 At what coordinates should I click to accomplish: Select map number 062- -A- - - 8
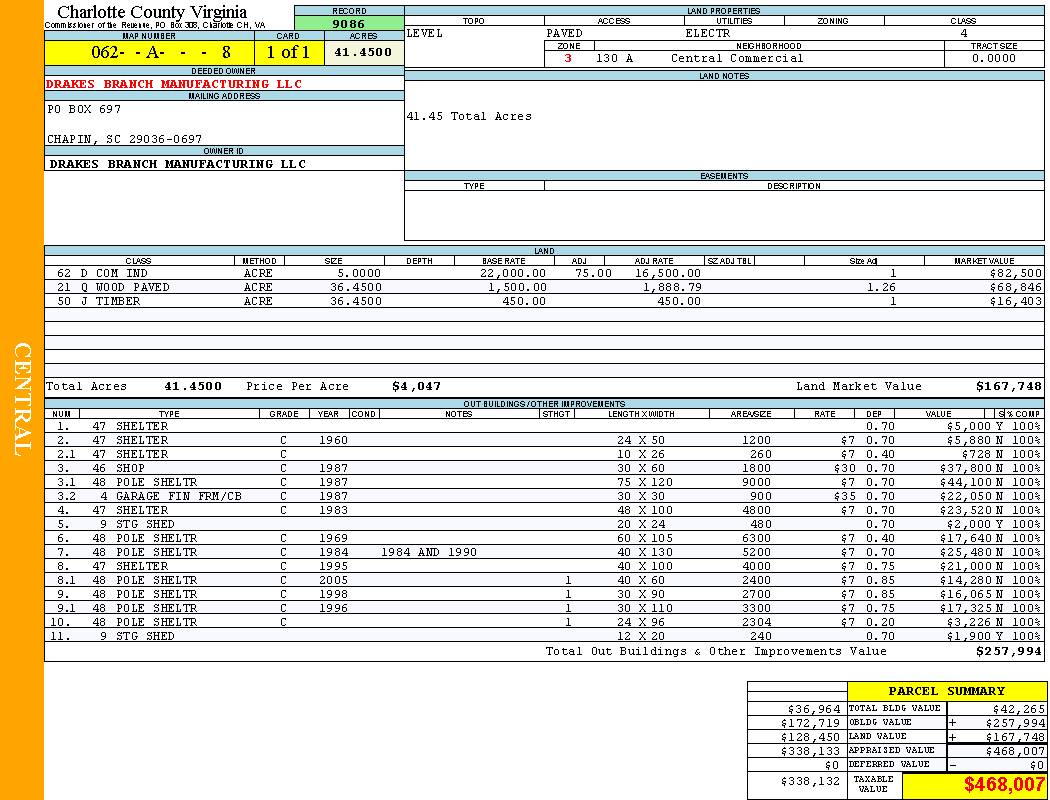click(x=161, y=52)
